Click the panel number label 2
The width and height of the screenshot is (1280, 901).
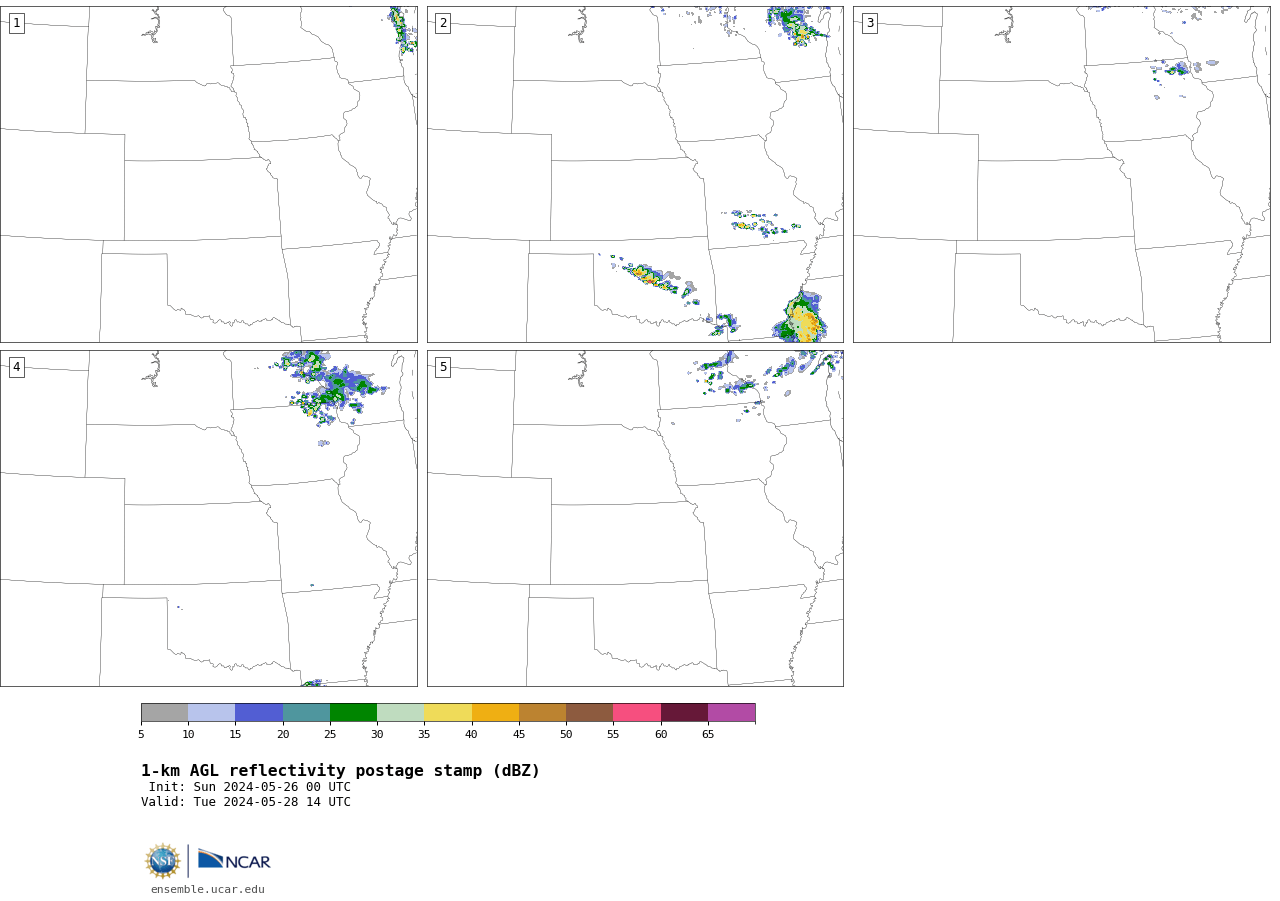click(x=443, y=23)
